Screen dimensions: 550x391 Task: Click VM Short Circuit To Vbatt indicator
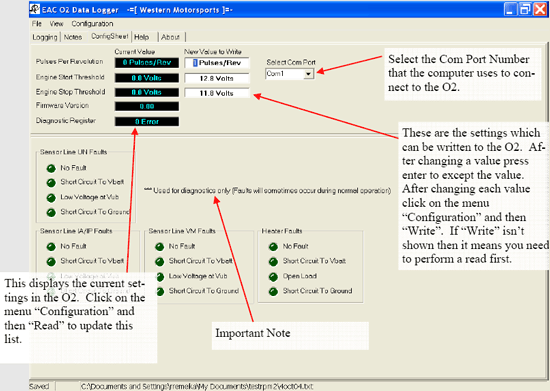coord(160,262)
